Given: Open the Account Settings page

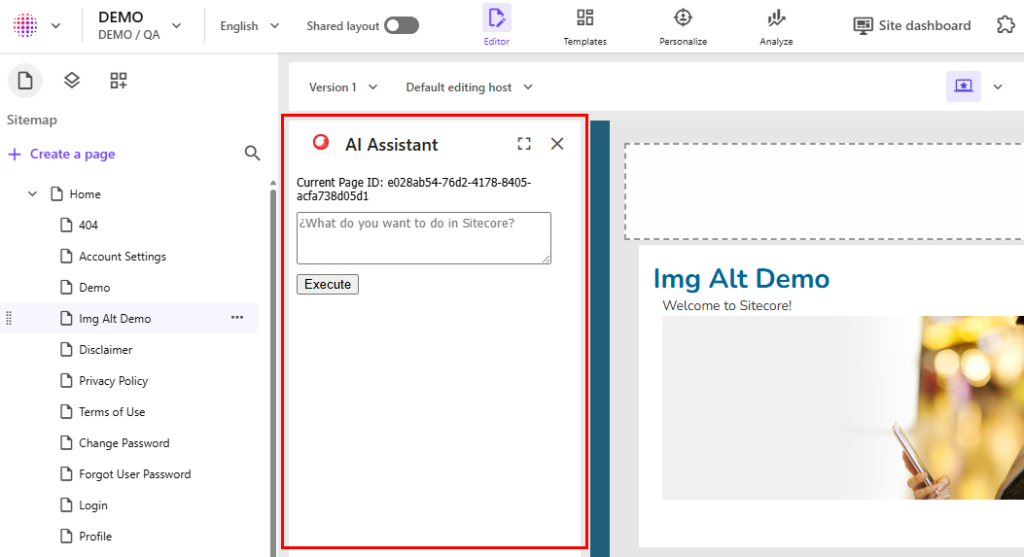Looking at the screenshot, I should [x=122, y=257].
